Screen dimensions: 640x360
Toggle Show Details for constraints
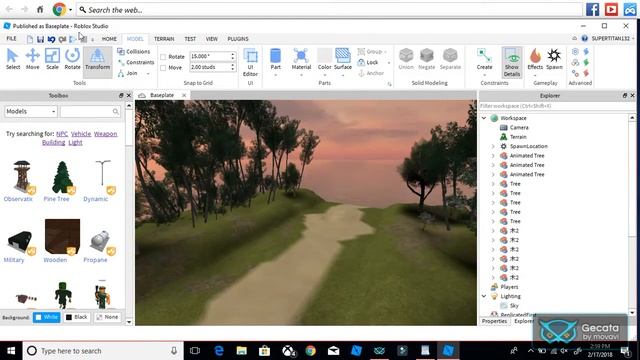point(512,62)
